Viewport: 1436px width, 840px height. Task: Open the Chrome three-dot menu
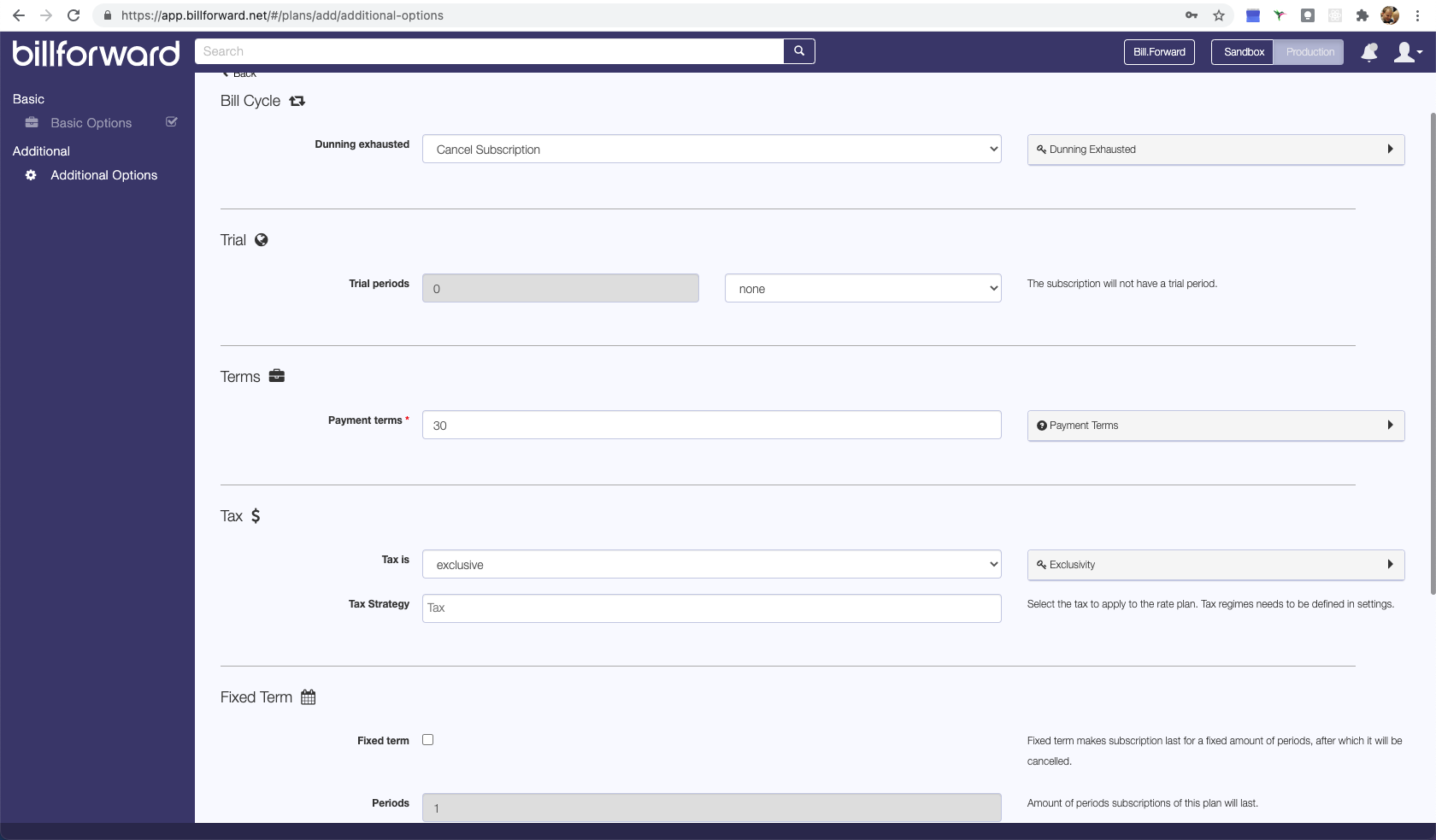tap(1418, 15)
